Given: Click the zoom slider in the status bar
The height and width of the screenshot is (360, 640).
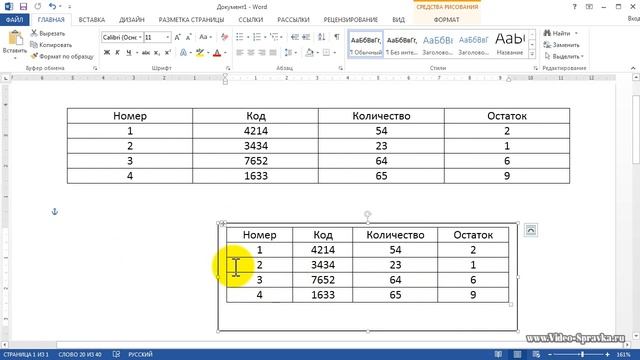Looking at the screenshot, I should [x=582, y=354].
